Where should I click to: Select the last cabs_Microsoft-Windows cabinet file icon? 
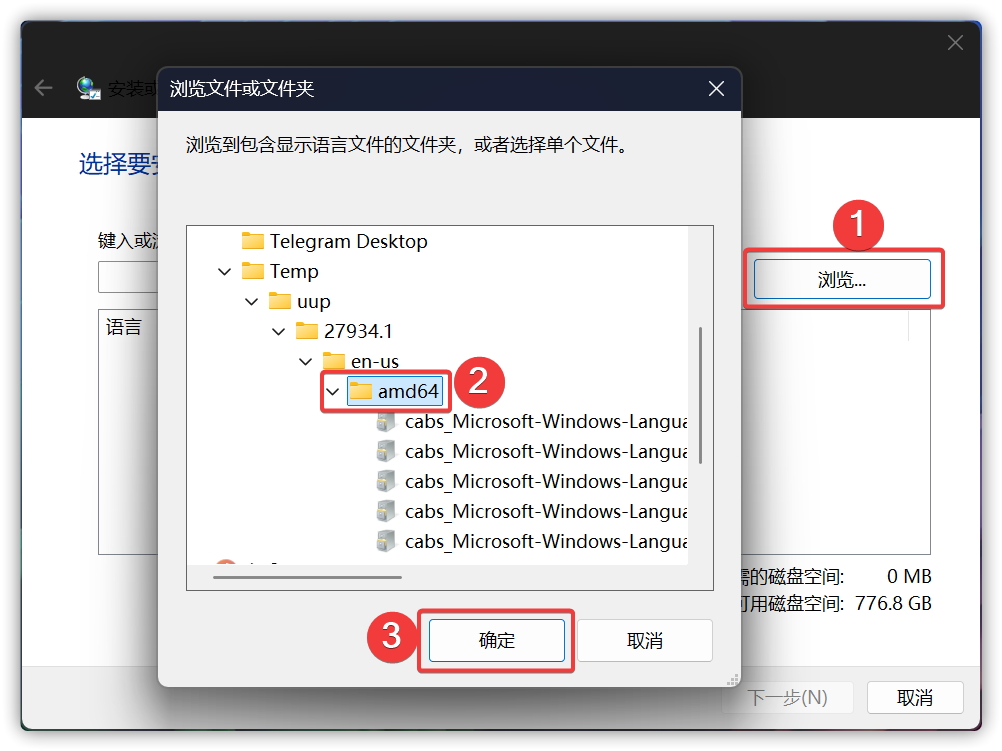tap(385, 541)
